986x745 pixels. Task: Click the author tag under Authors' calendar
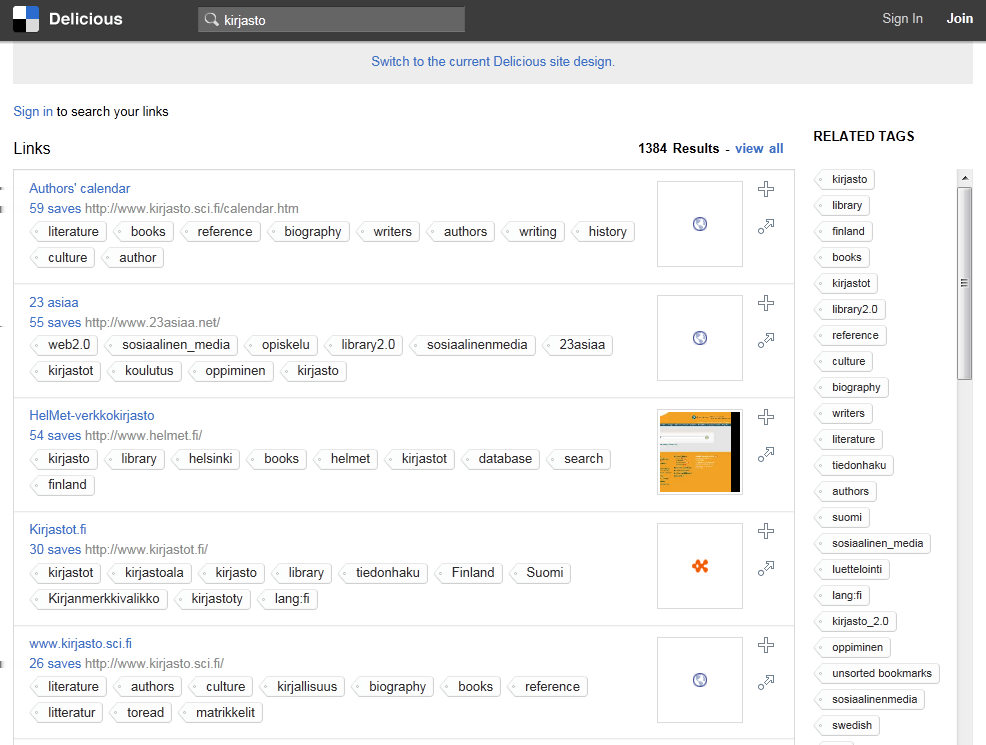click(x=133, y=258)
